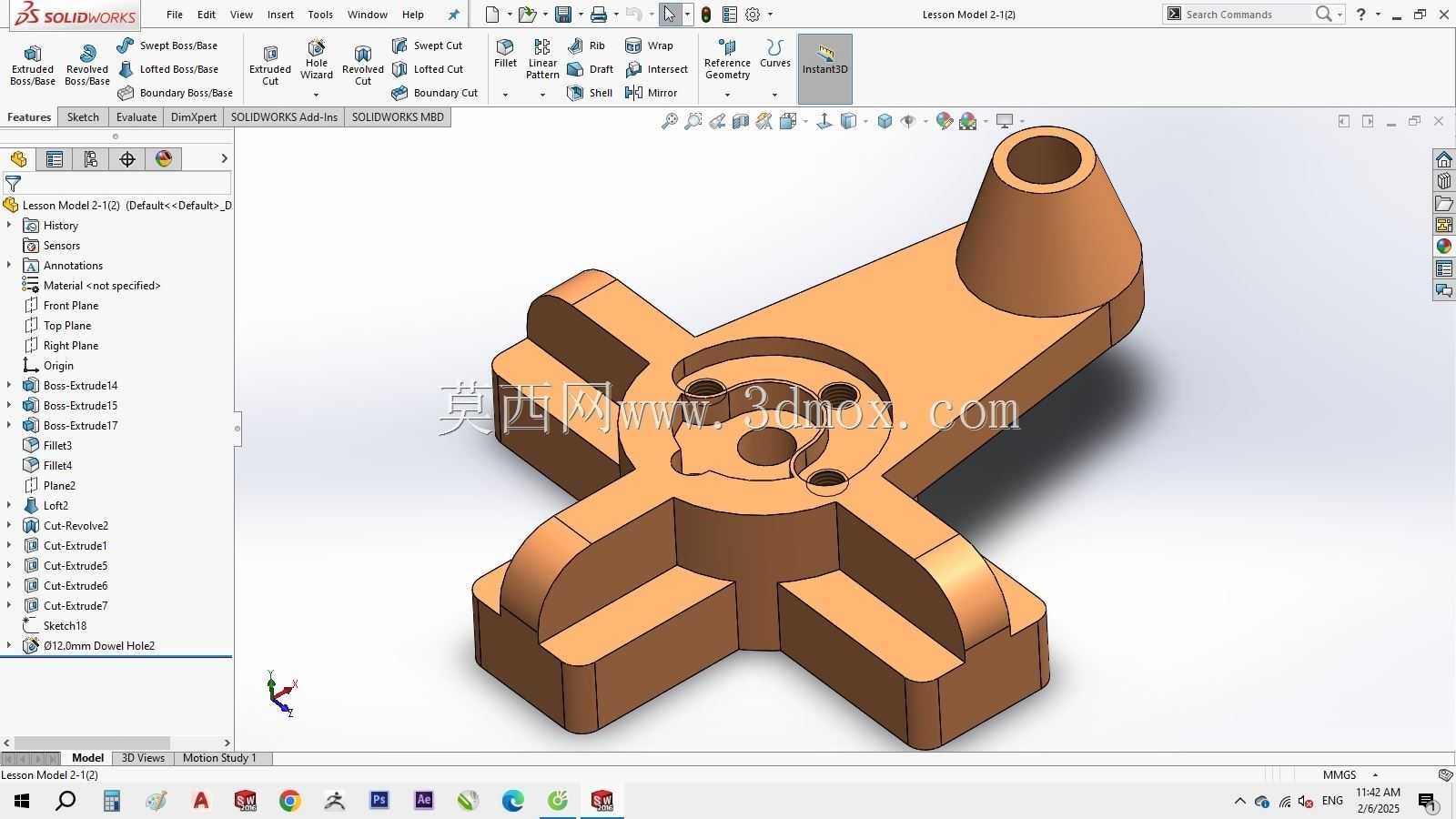The width and height of the screenshot is (1456, 819).
Task: Click the Curves tool
Action: (775, 54)
